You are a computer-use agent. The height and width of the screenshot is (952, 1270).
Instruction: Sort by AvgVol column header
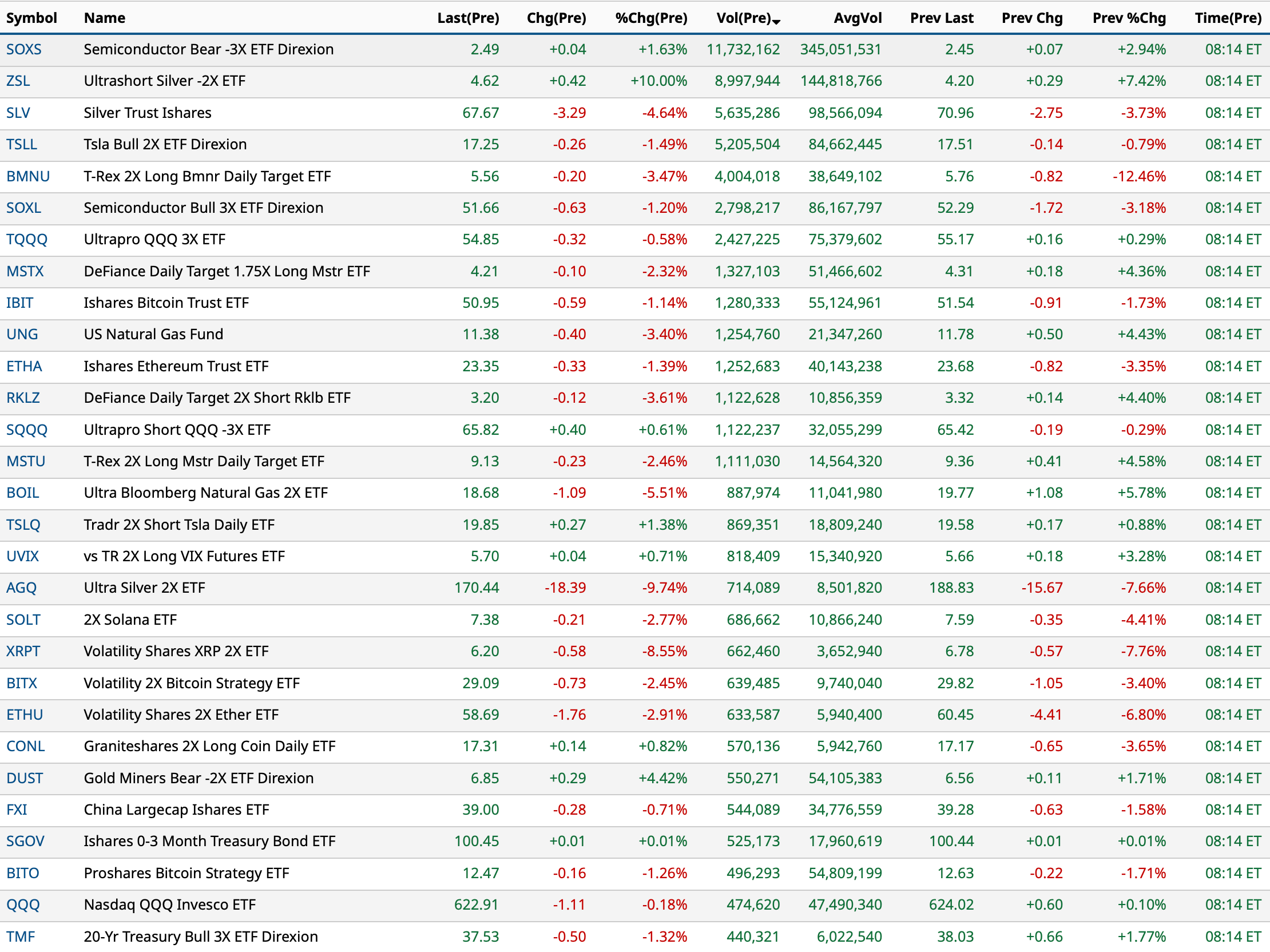pyautogui.click(x=857, y=18)
